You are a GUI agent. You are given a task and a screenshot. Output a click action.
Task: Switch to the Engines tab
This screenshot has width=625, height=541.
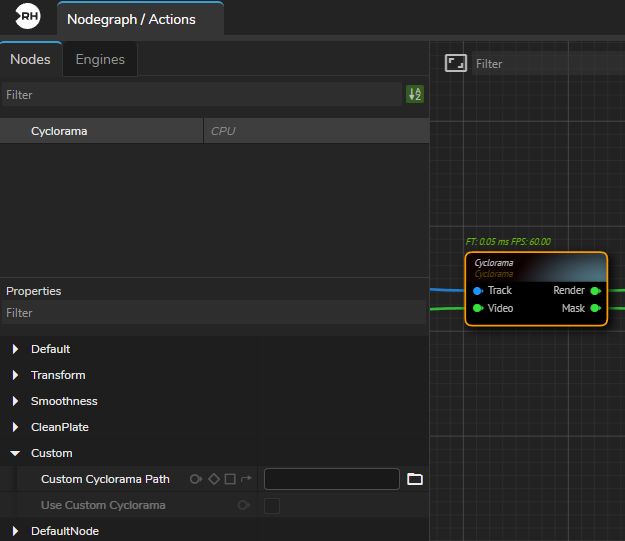(100, 59)
